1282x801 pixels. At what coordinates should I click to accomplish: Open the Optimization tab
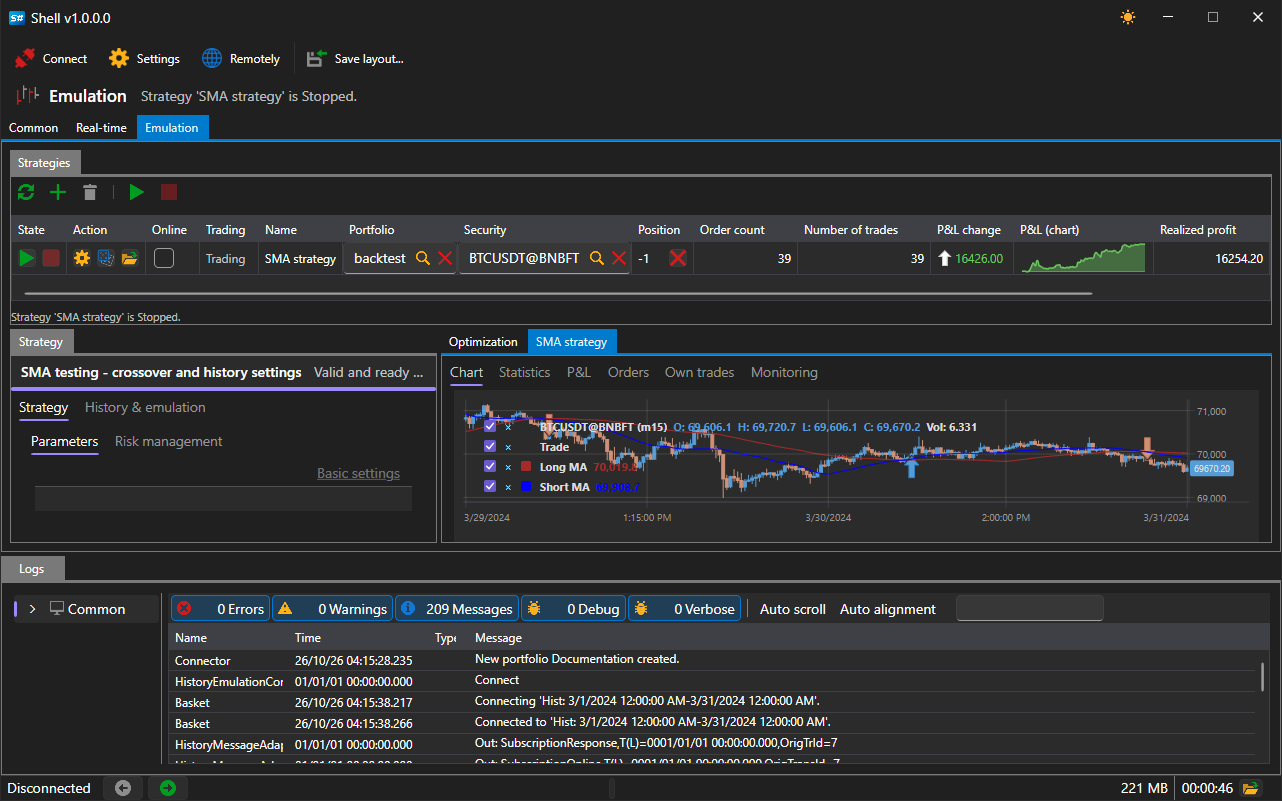click(x=483, y=342)
